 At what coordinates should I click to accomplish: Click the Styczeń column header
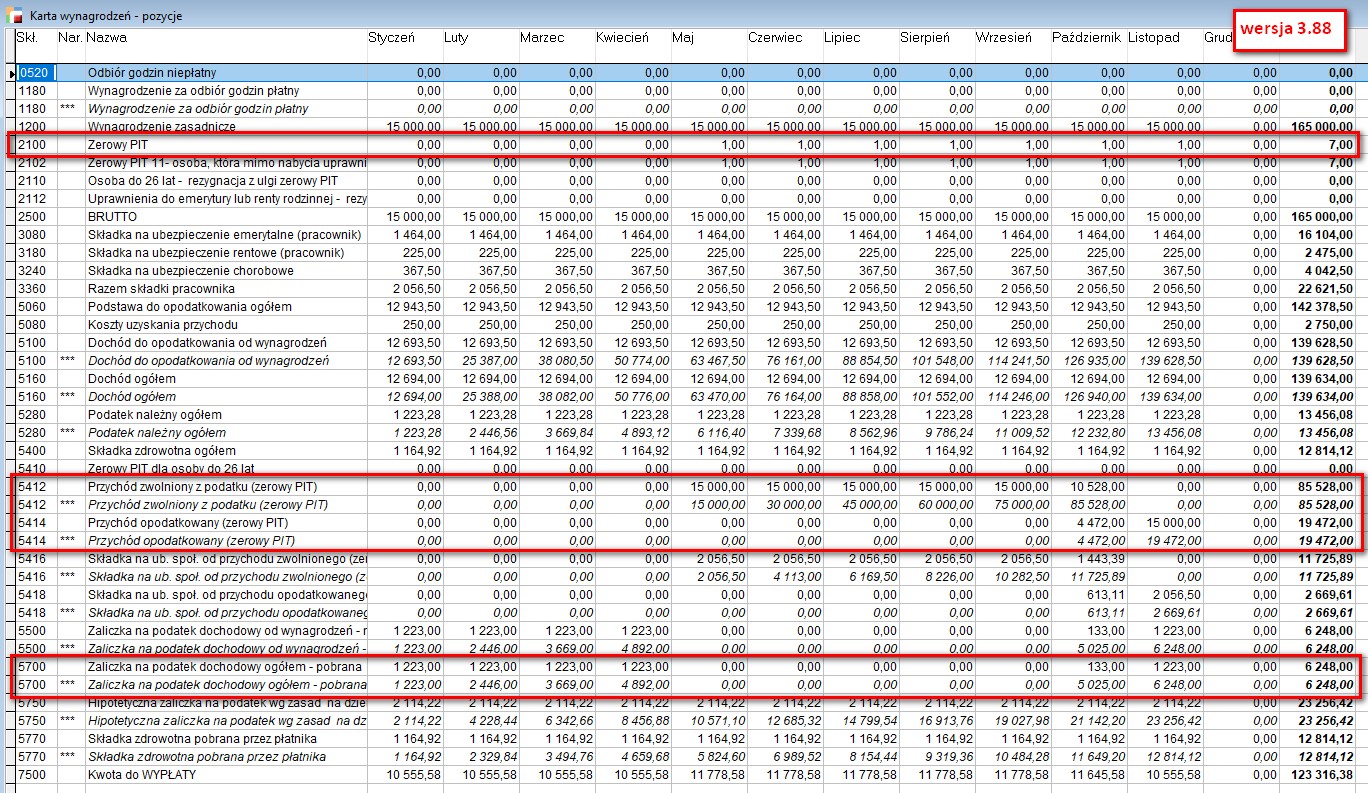click(391, 38)
